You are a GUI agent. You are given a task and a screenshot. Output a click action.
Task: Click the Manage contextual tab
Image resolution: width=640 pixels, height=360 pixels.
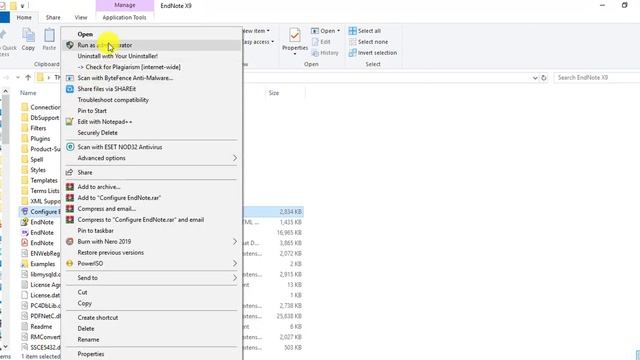coord(125,5)
